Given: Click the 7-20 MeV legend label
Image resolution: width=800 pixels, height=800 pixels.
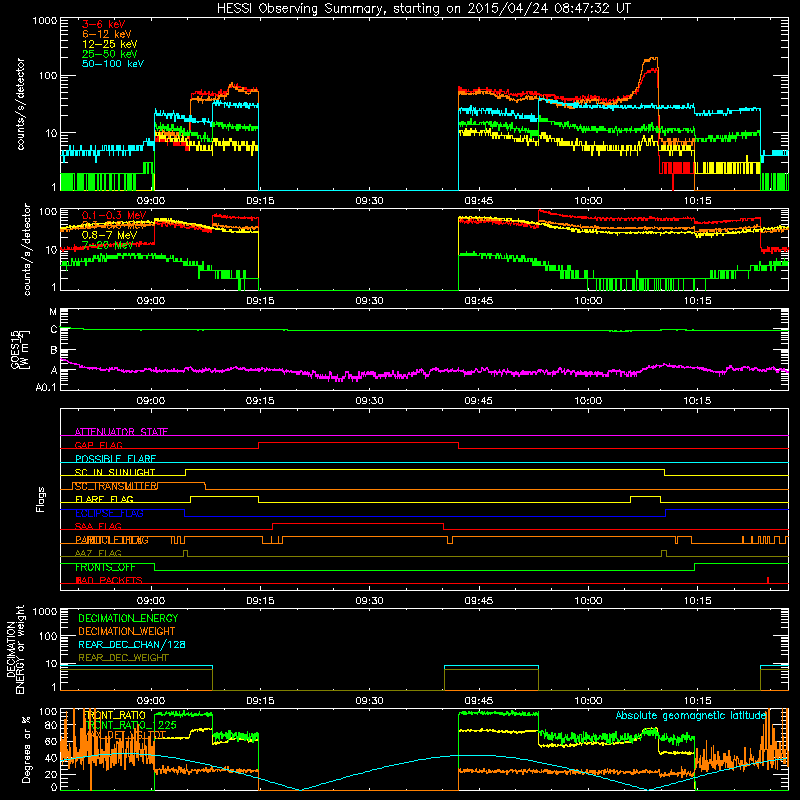Looking at the screenshot, I should click(107, 245).
